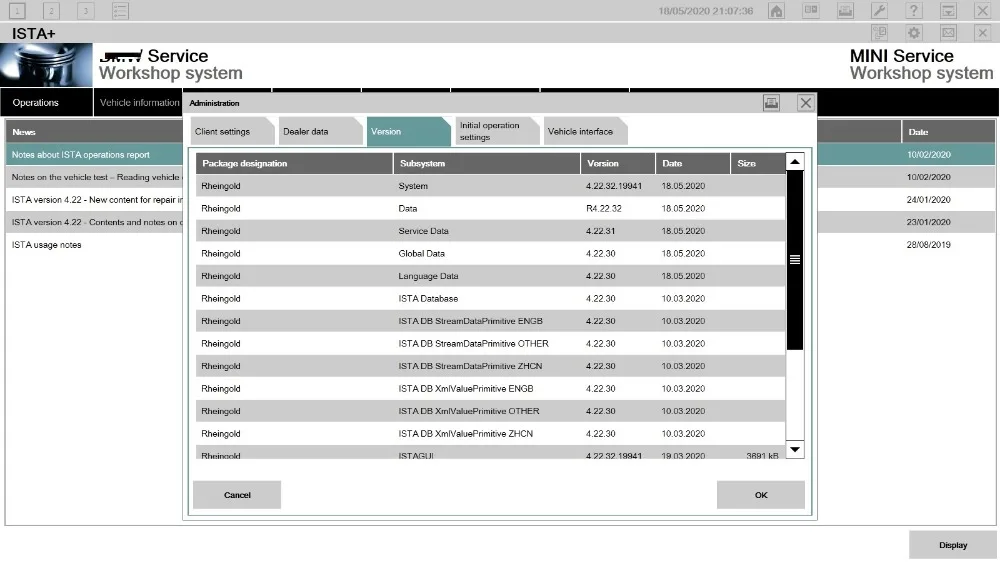Click the envelope mail icon in ISTA+ bar
Viewport: 1000px width, 563px height.
click(x=948, y=33)
